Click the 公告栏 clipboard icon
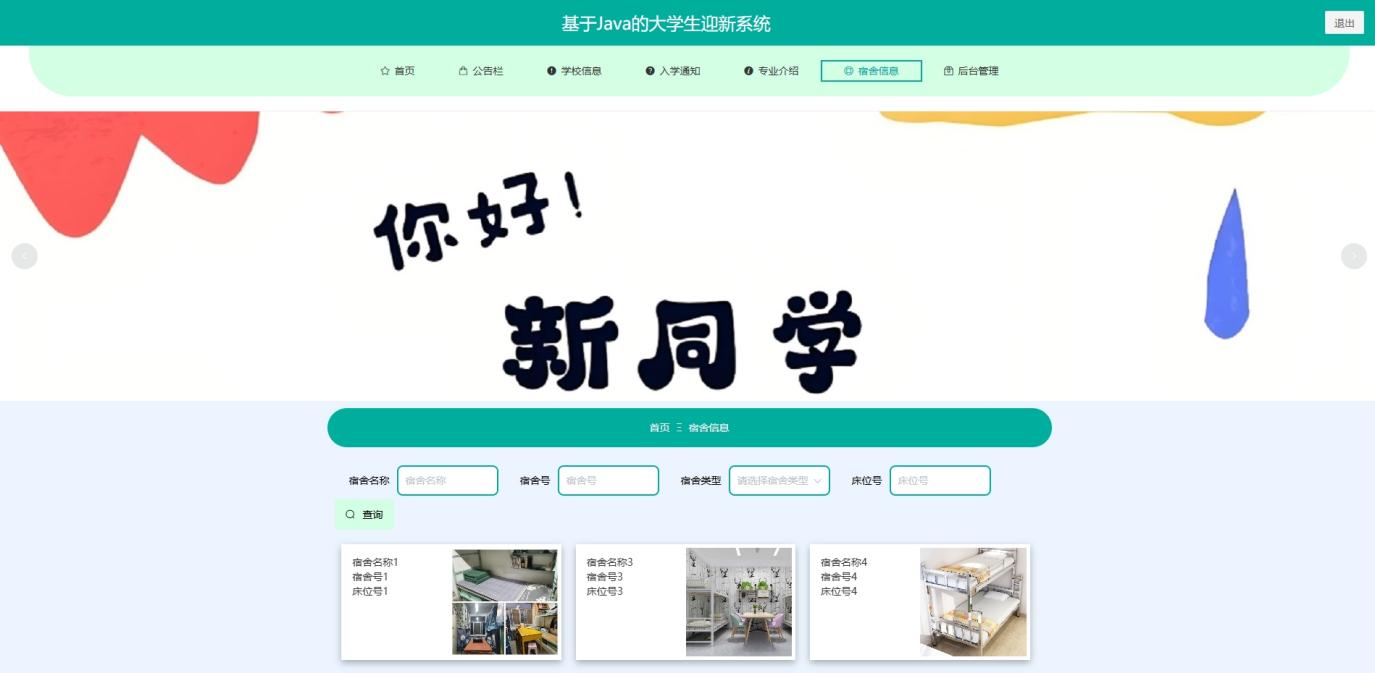Viewport: 1375px width, 673px height. (x=461, y=70)
